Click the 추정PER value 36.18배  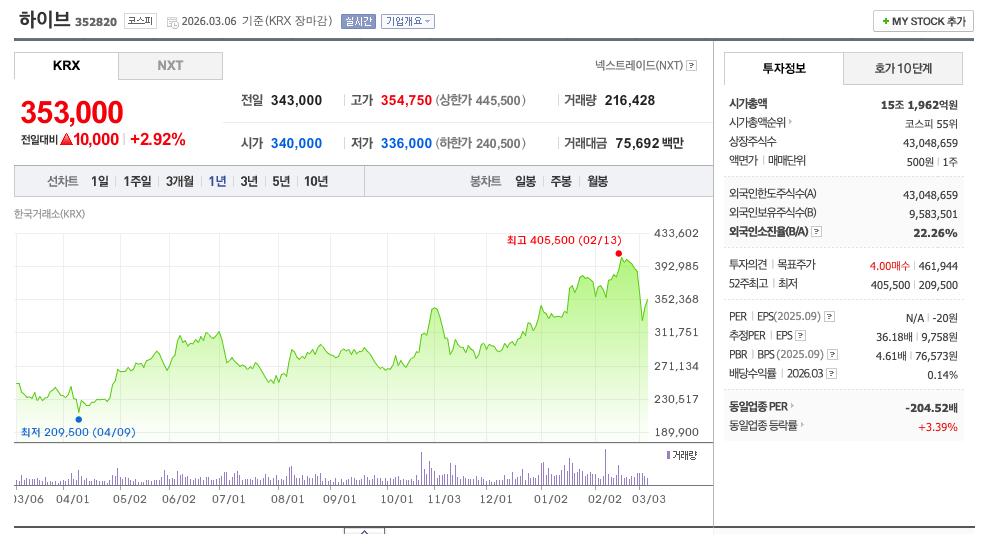[x=894, y=337]
